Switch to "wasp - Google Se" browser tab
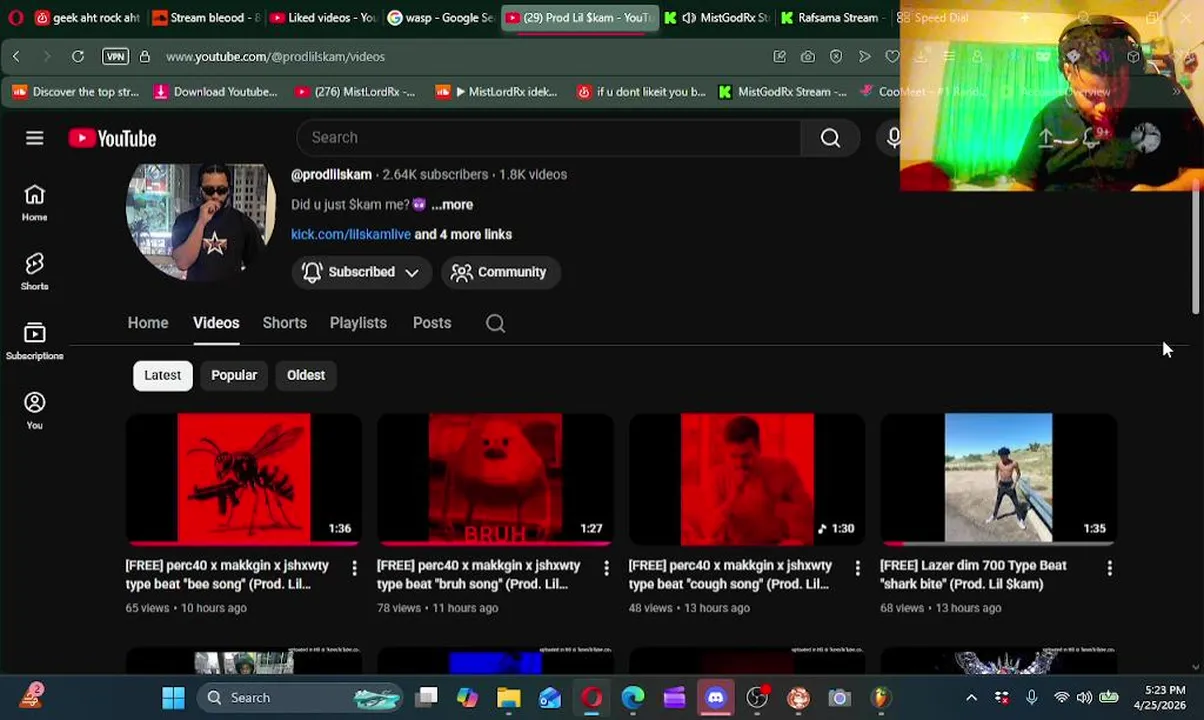Screen dimensions: 1204x720 440,17
